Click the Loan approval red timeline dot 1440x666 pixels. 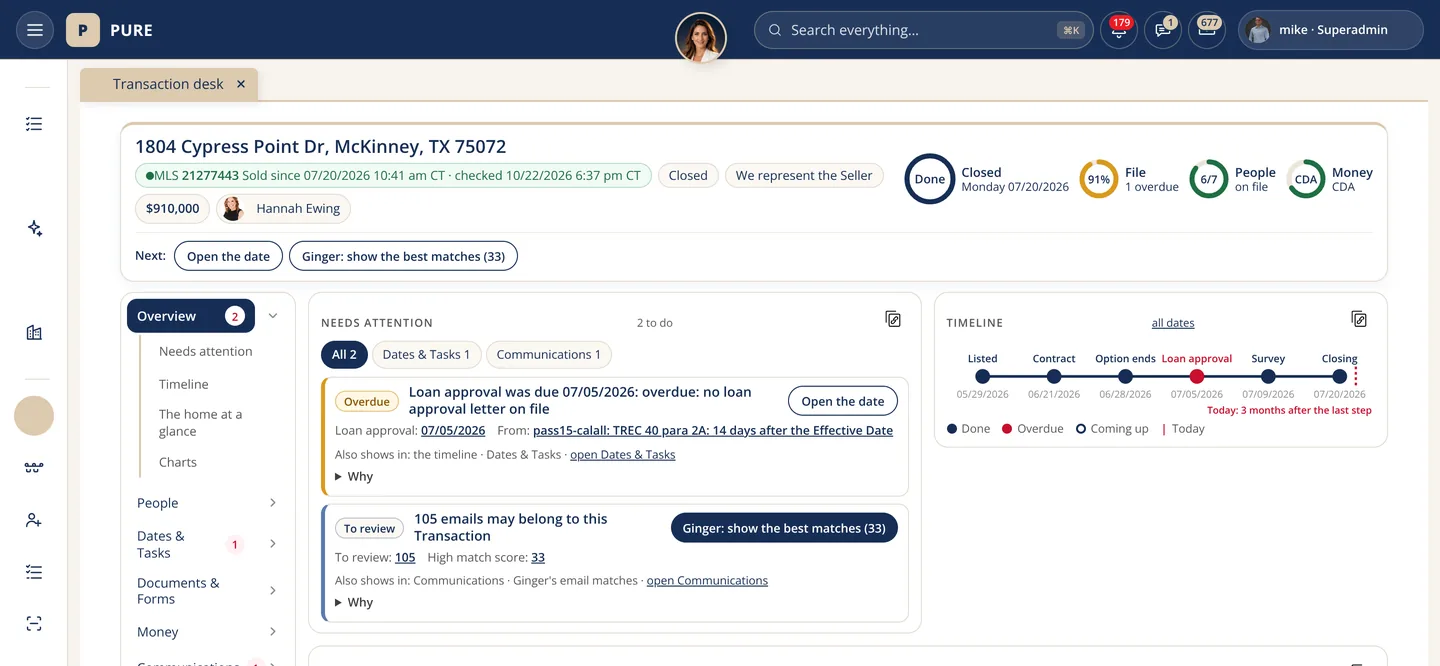click(1197, 377)
